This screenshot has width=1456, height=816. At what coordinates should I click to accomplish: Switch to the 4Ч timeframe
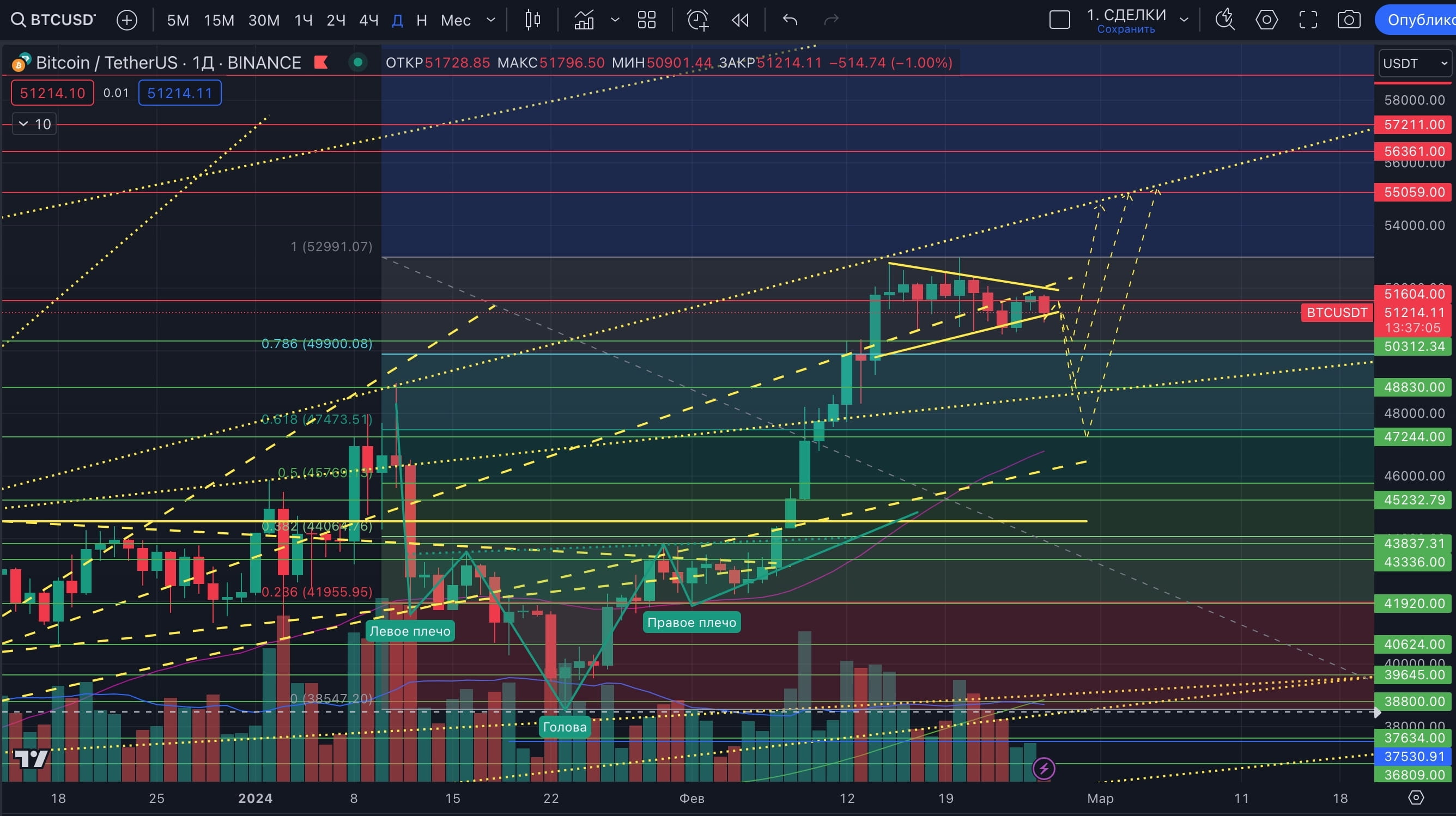tap(368, 20)
